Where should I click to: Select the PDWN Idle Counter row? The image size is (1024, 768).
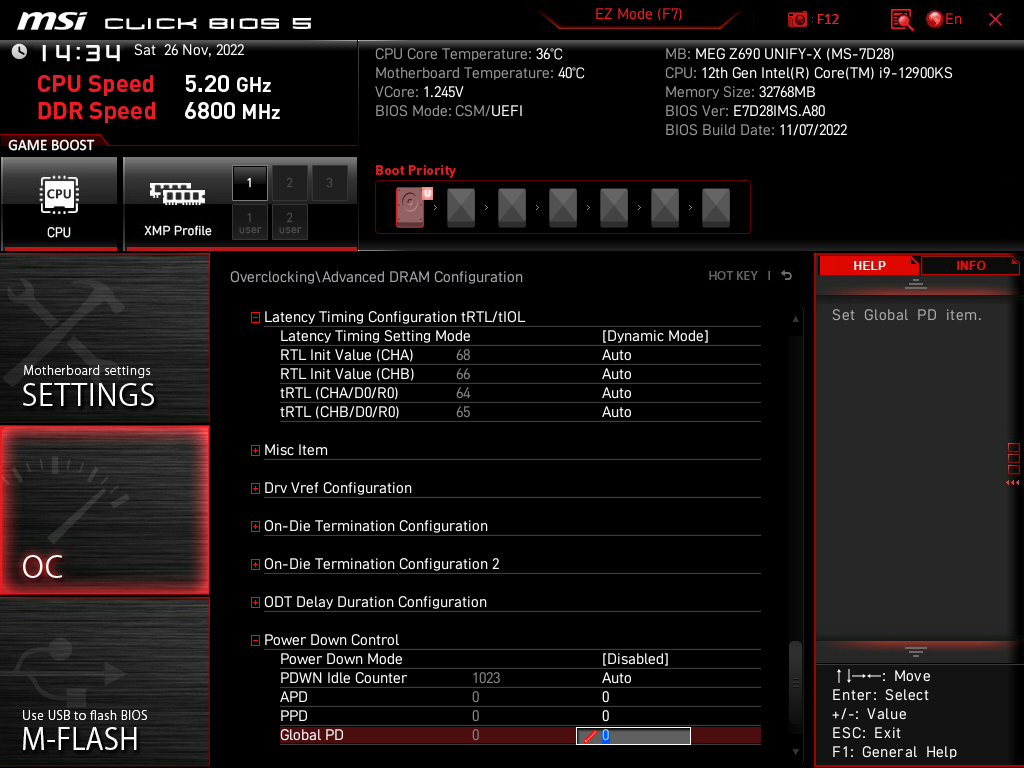point(520,678)
